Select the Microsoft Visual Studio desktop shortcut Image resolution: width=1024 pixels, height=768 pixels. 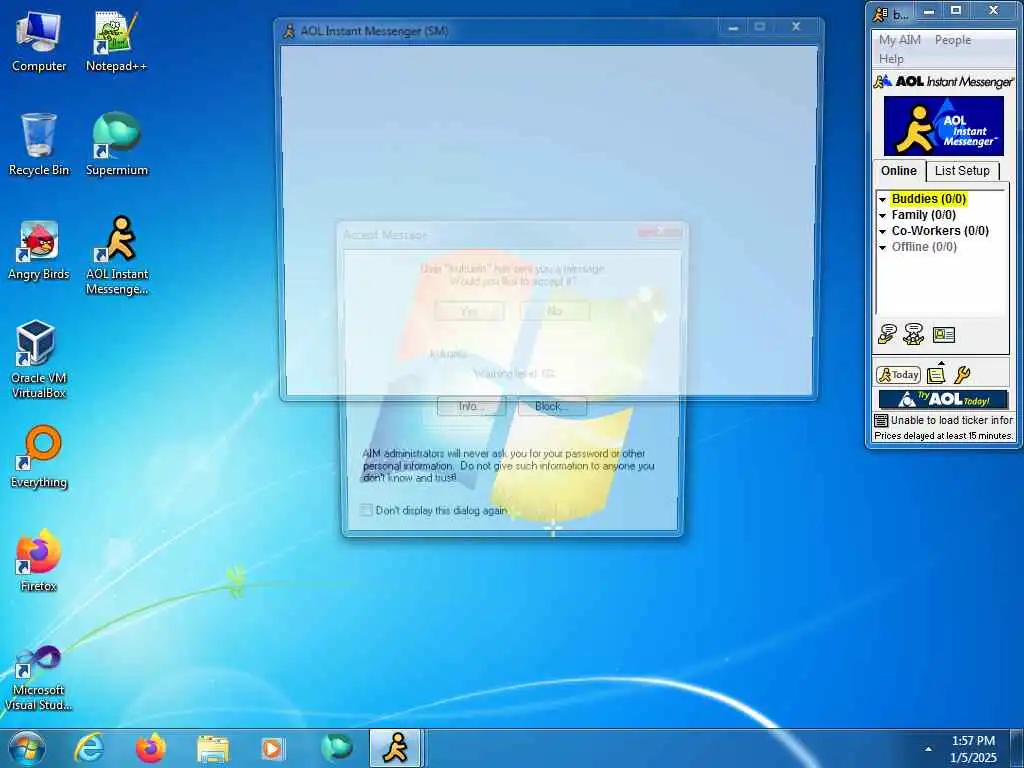39,678
